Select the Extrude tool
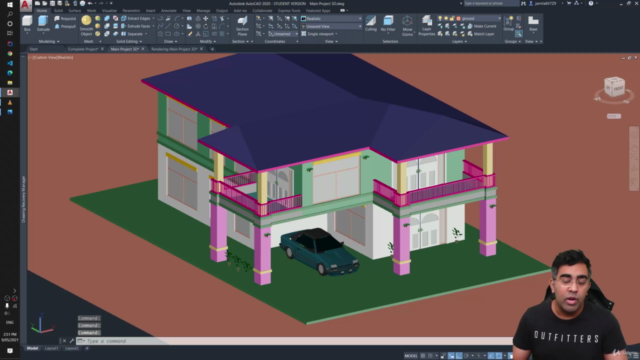 click(x=43, y=23)
